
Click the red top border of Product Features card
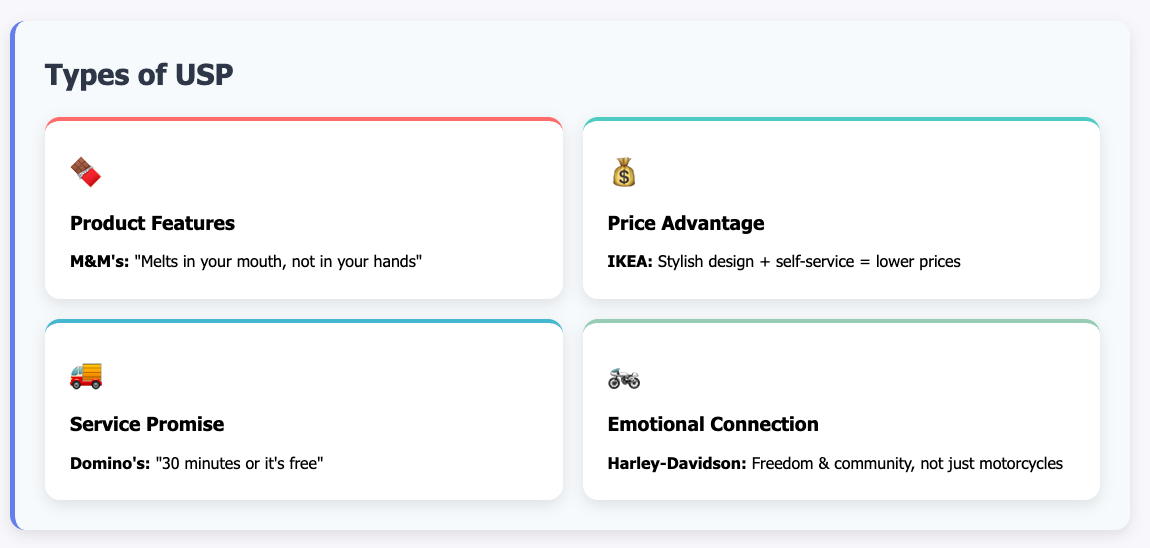tap(304, 119)
